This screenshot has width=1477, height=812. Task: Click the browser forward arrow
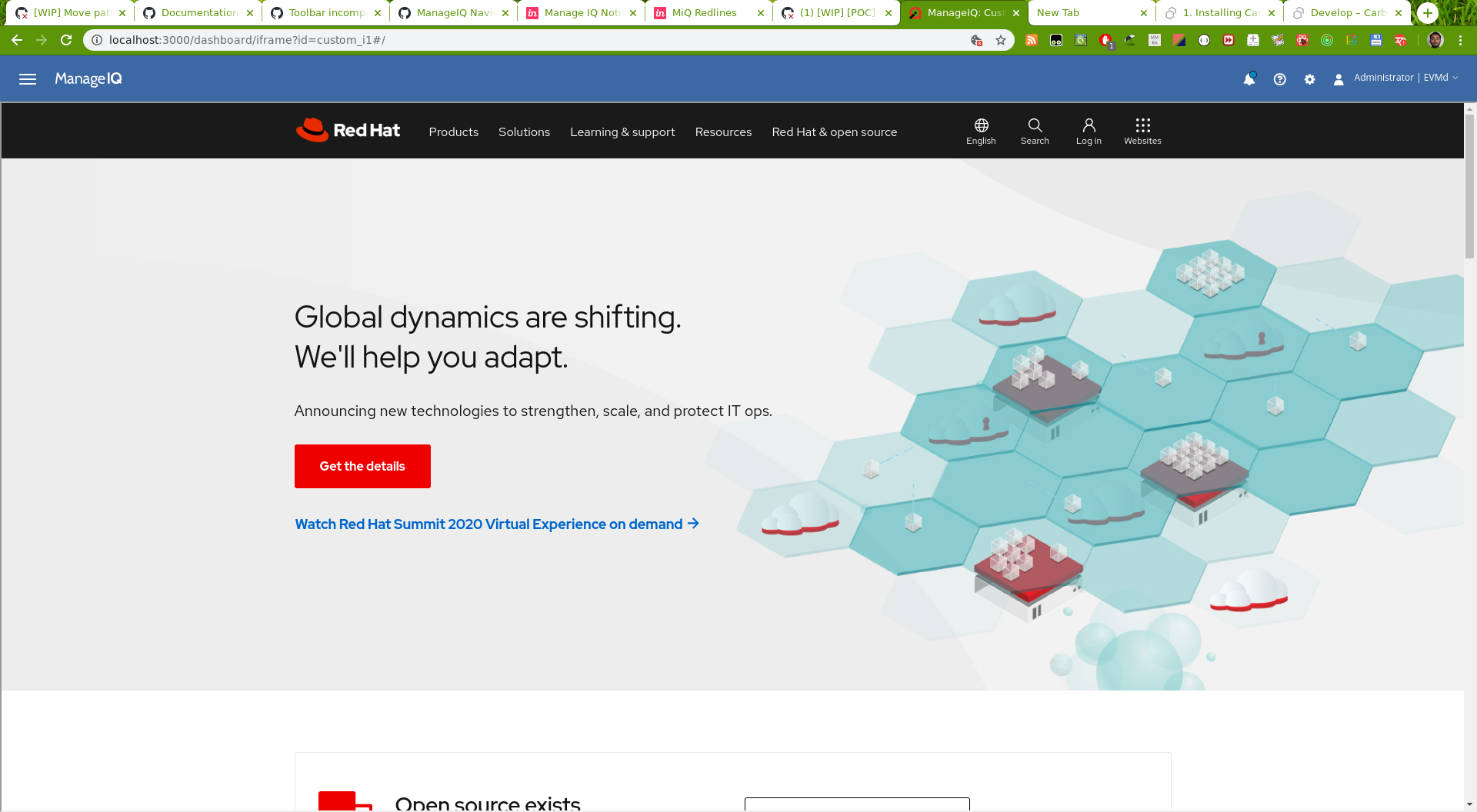point(42,40)
